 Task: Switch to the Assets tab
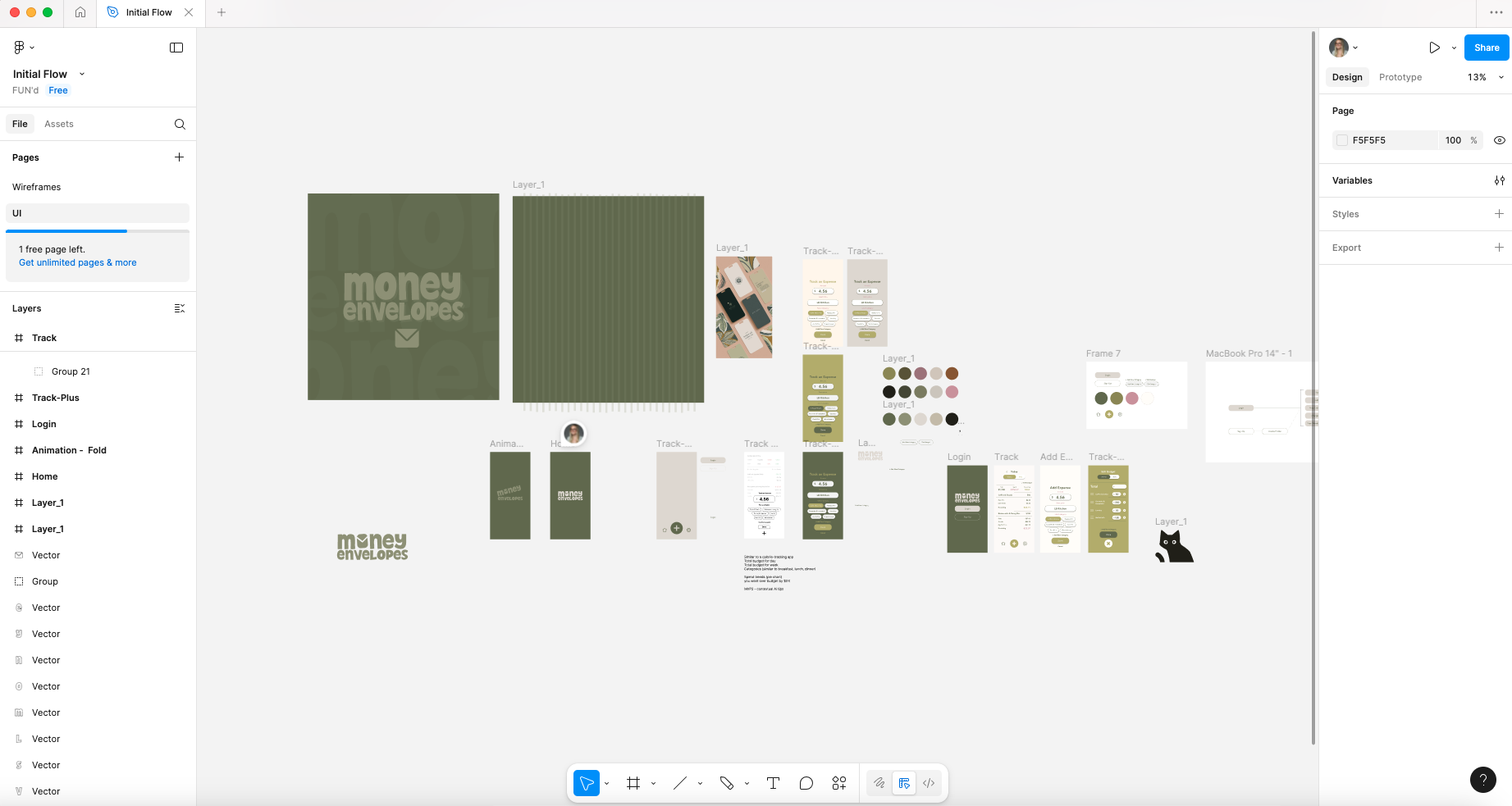59,124
